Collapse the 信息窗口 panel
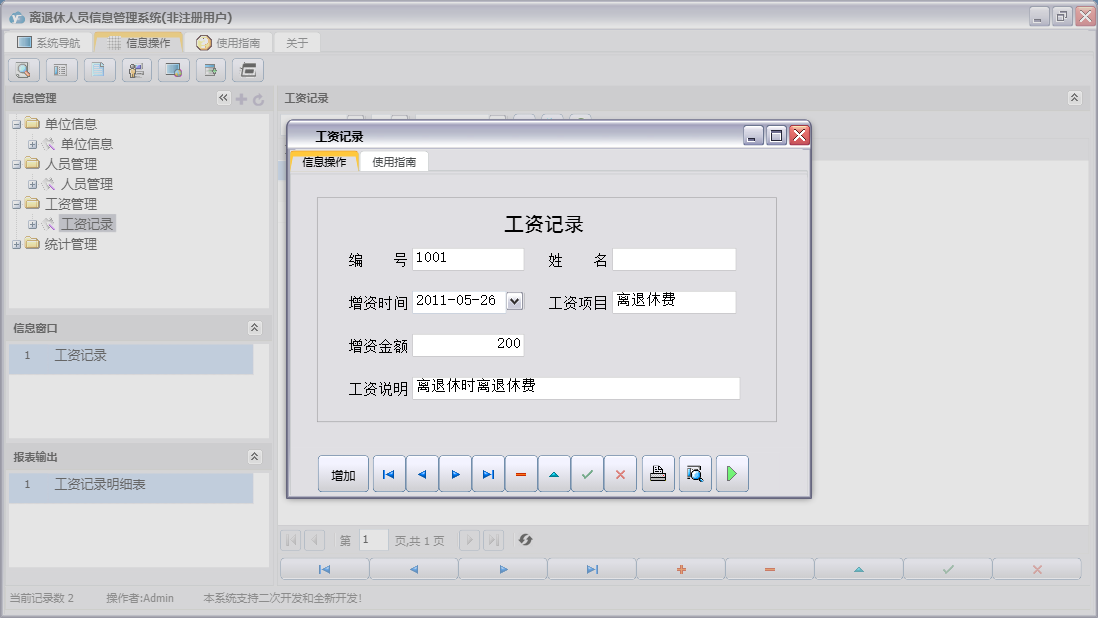The image size is (1098, 618). tap(254, 328)
